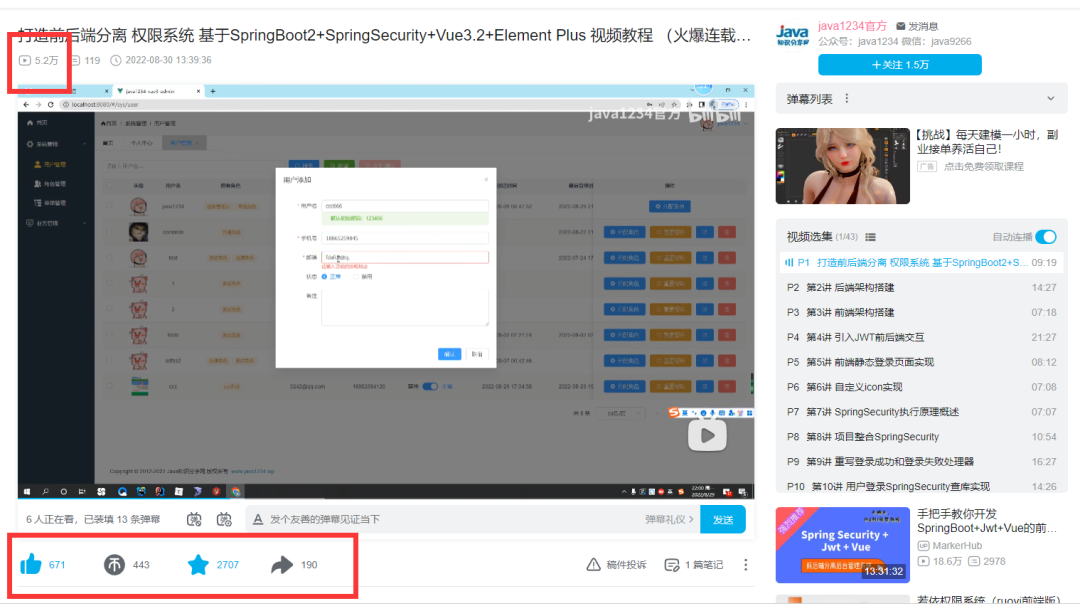Screen dimensions: 1080x606
Task: Click the 发送 send button
Action: click(723, 519)
